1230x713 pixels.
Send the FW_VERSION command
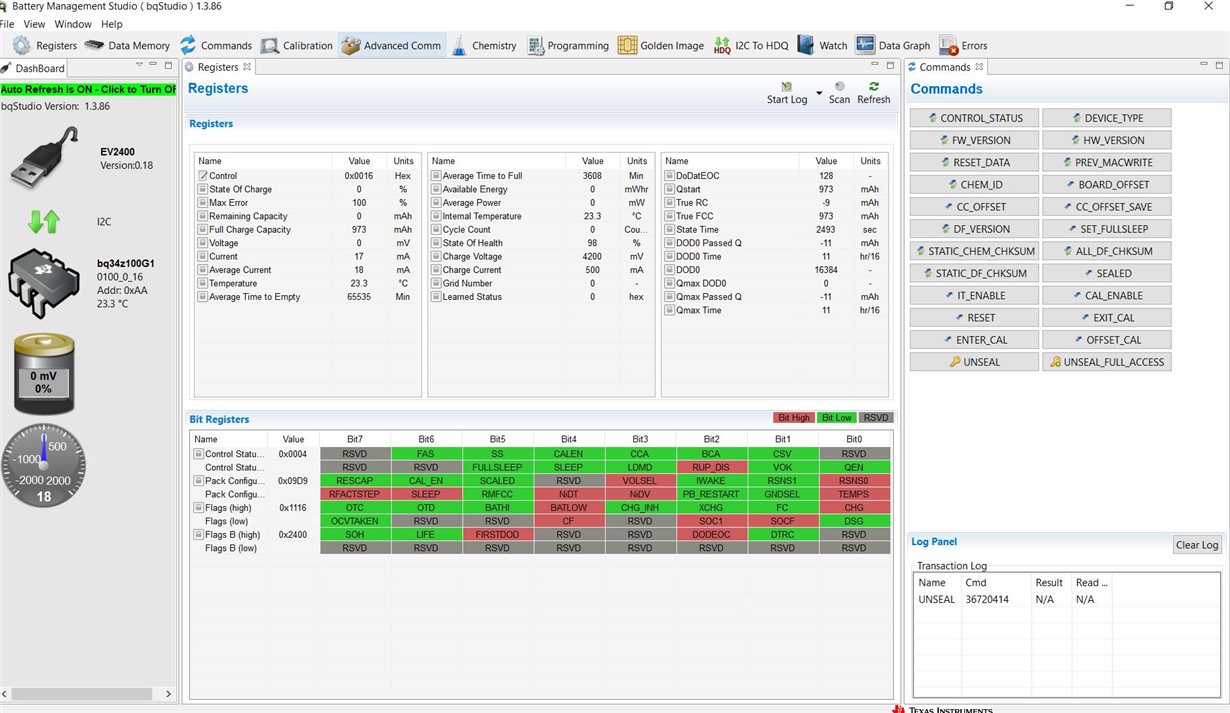click(974, 140)
